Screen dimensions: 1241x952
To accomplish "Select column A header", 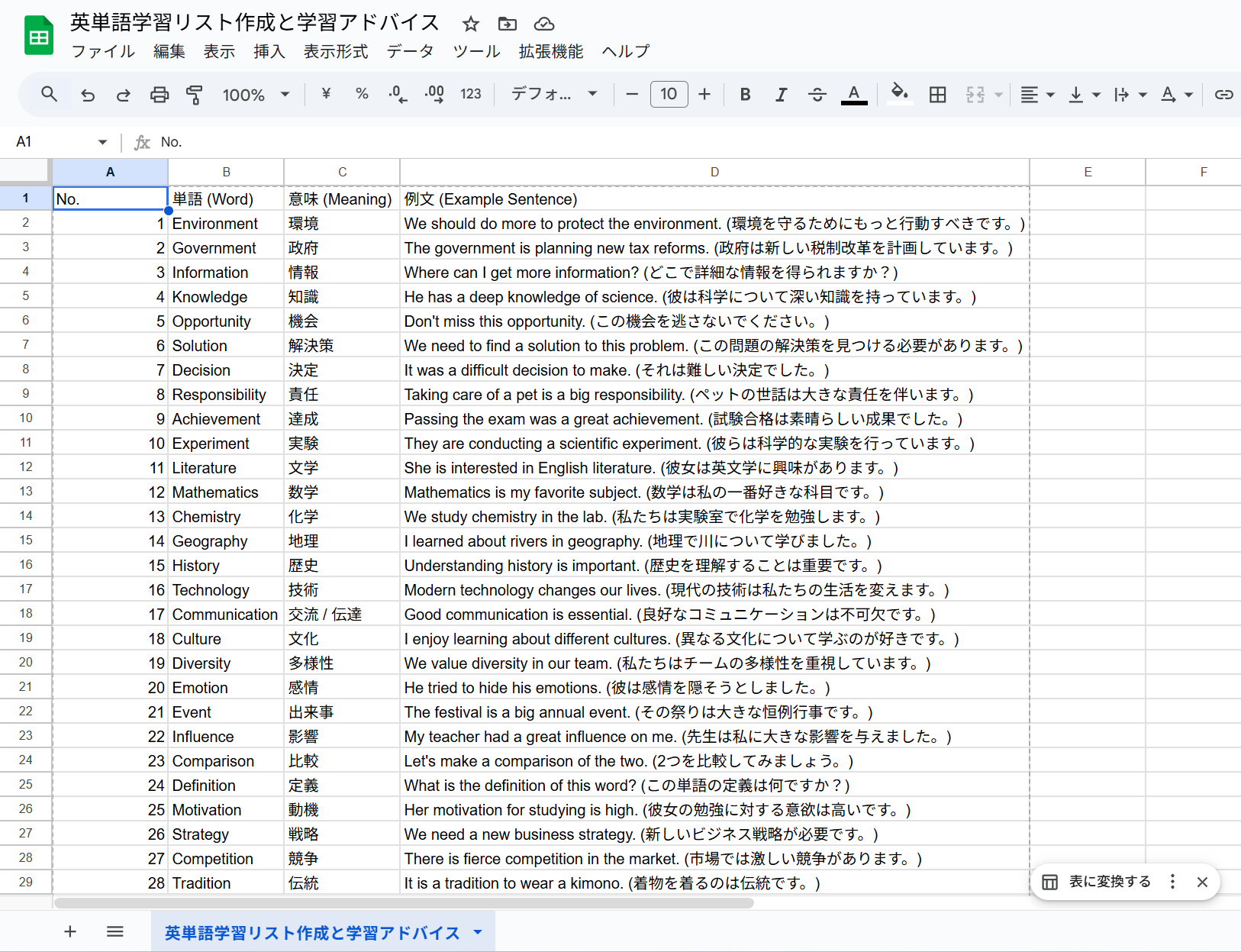I will (111, 172).
